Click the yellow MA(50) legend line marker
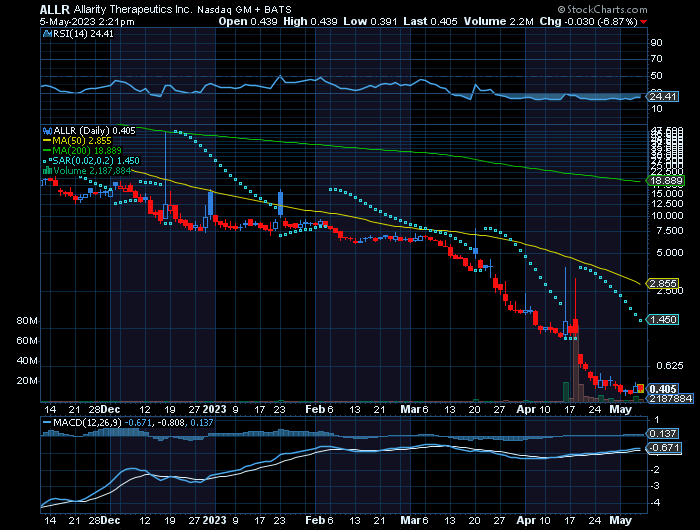The height and width of the screenshot is (530, 700). (x=47, y=141)
